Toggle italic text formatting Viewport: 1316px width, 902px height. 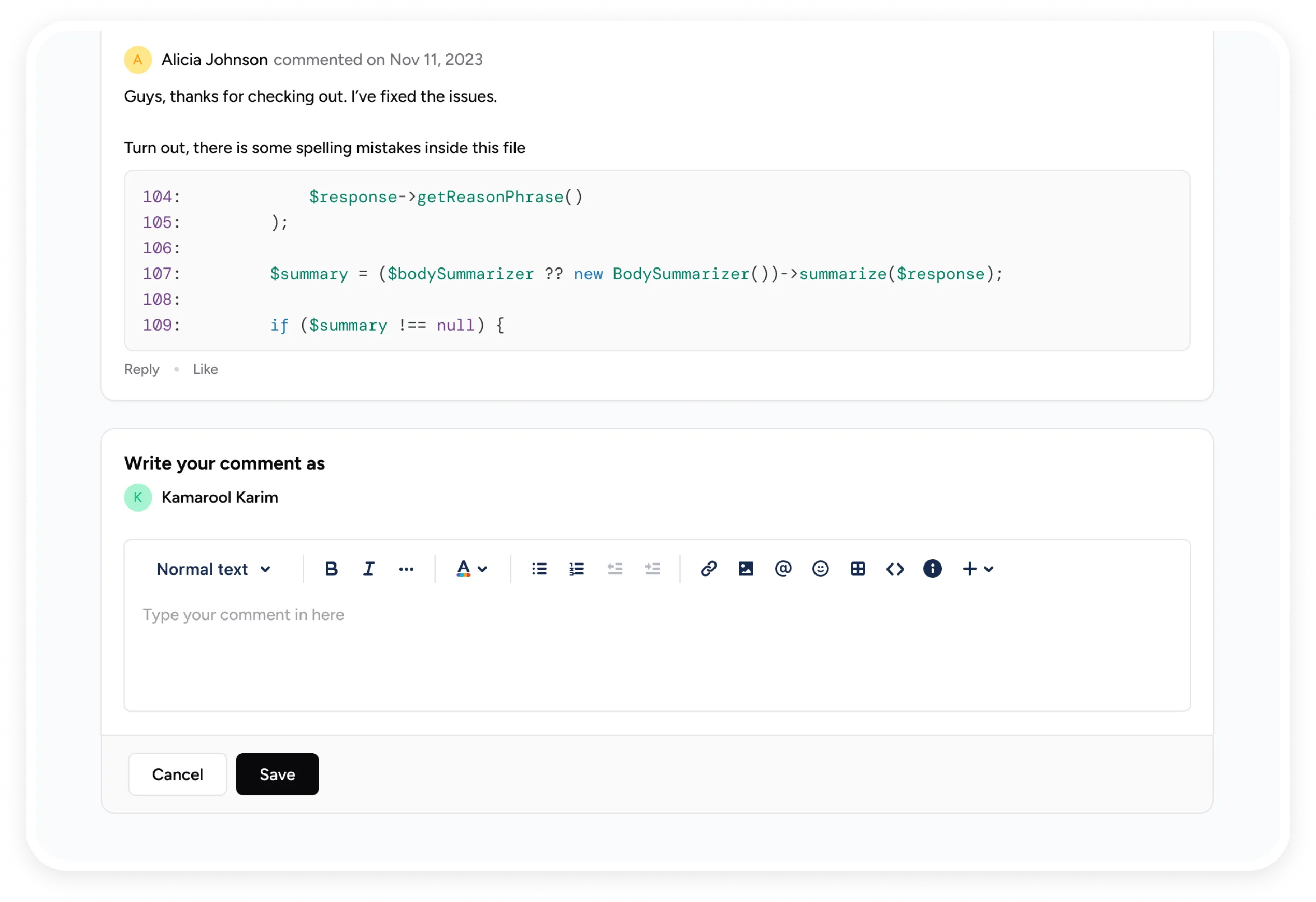(369, 569)
